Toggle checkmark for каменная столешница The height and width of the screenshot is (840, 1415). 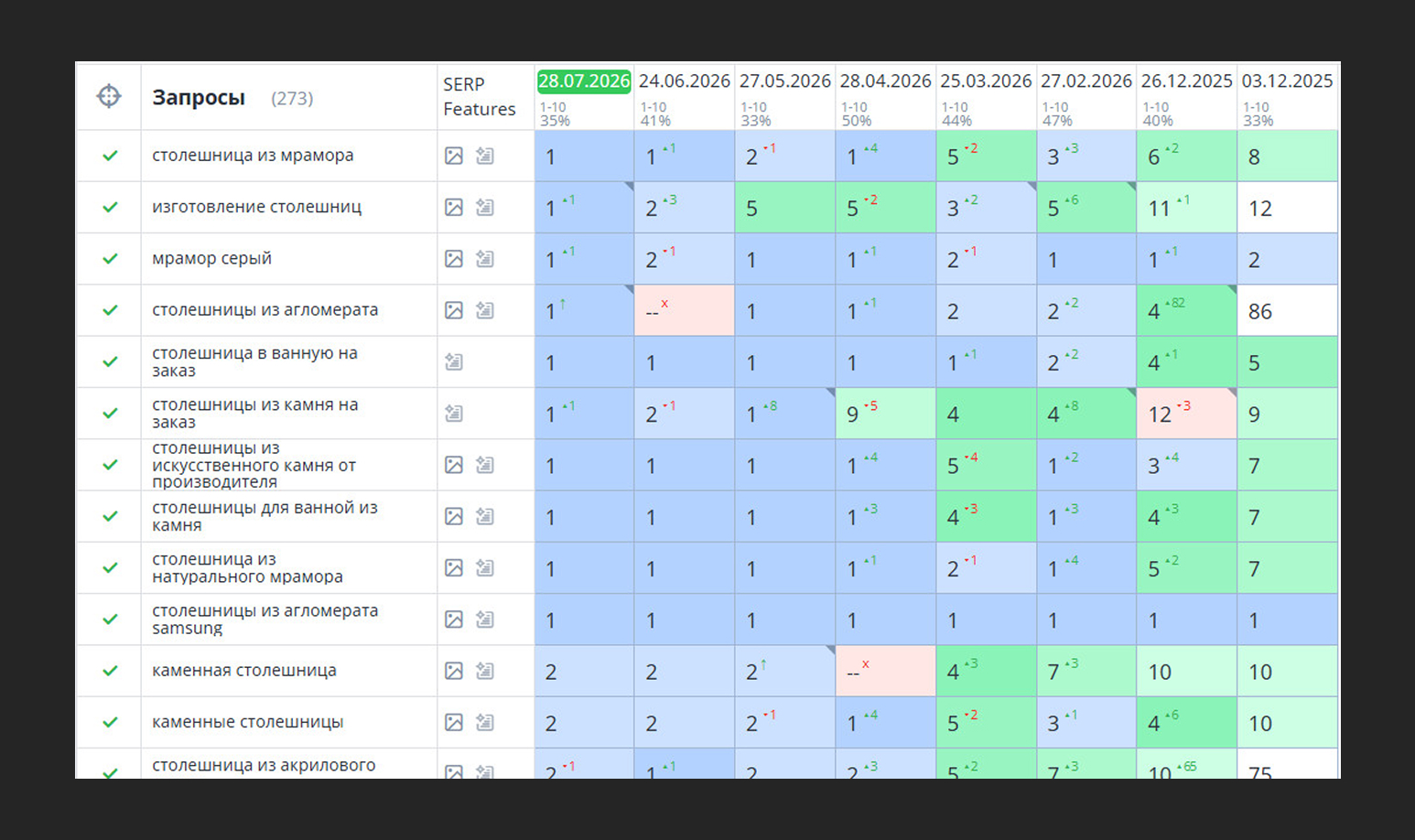[110, 671]
